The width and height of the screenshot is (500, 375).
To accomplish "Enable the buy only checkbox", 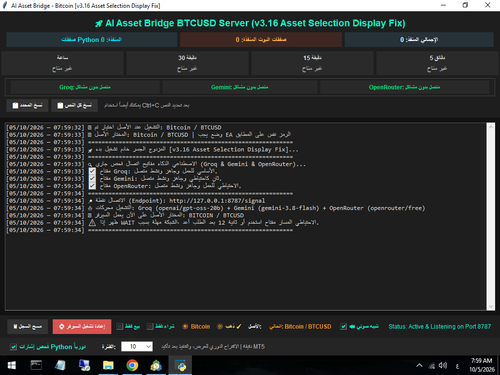I will pos(150,326).
